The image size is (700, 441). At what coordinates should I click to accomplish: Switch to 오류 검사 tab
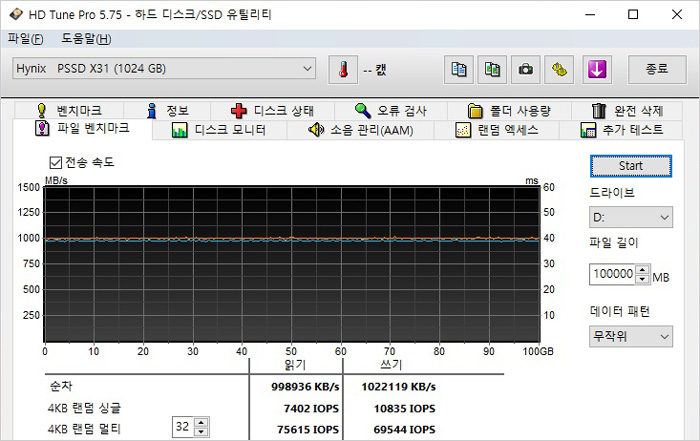[391, 110]
